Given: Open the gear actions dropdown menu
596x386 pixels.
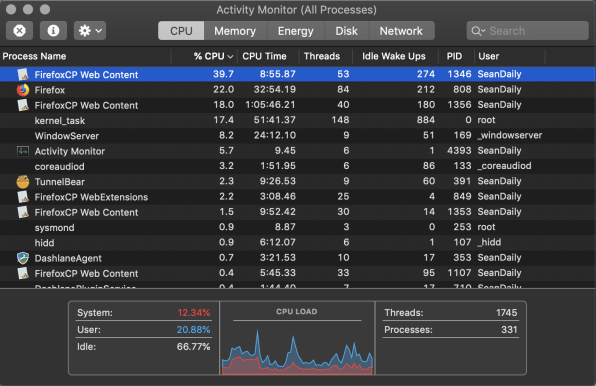Looking at the screenshot, I should click(90, 30).
